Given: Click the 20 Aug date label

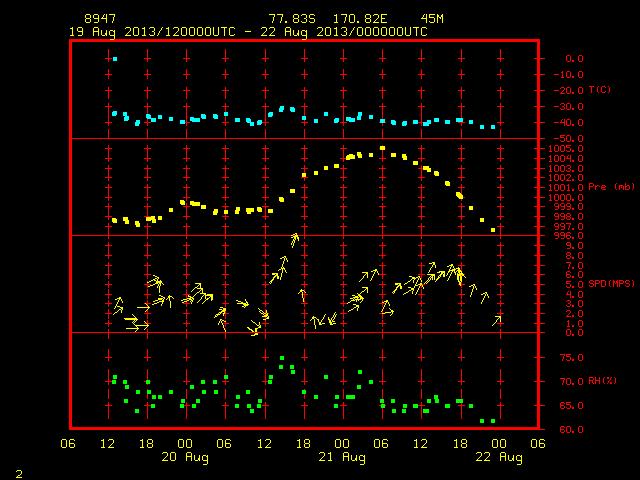Looking at the screenshot, I should pyautogui.click(x=185, y=457).
